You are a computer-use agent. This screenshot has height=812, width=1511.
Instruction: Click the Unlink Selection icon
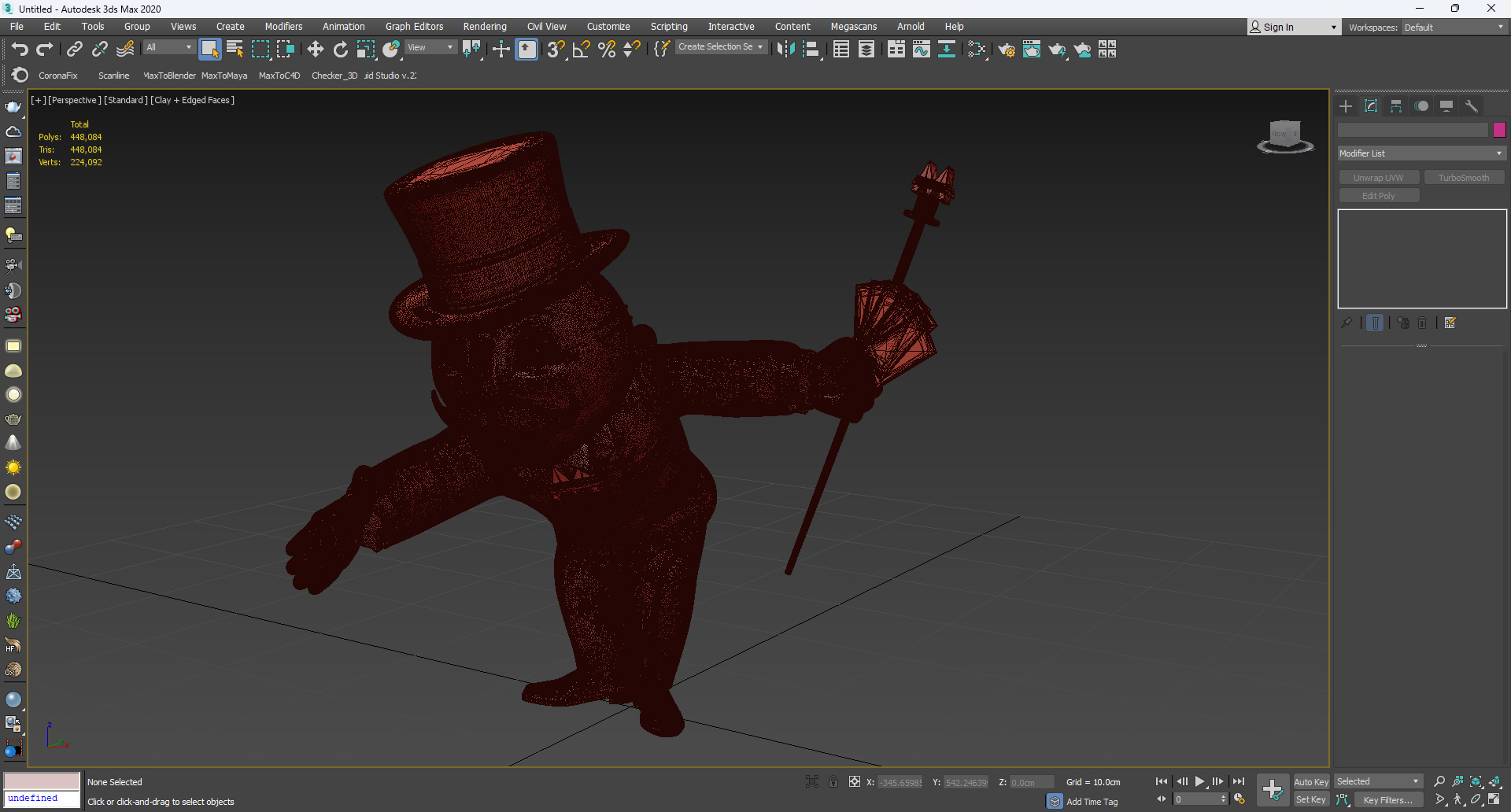coord(99,50)
